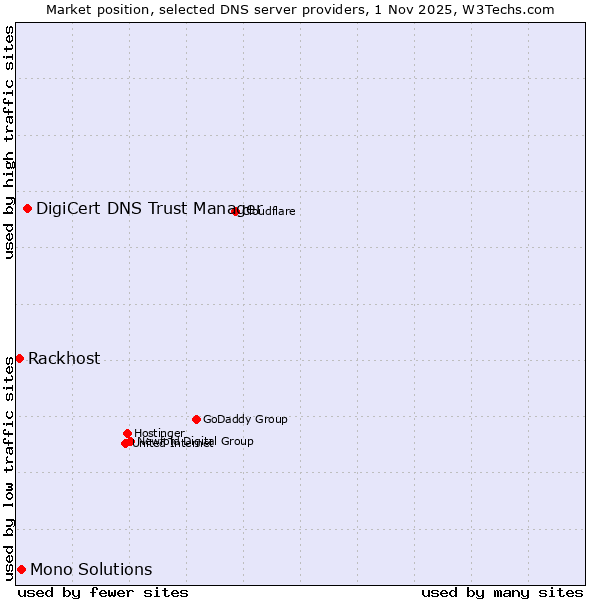Click the 'used by many sites' axis label

(502, 592)
